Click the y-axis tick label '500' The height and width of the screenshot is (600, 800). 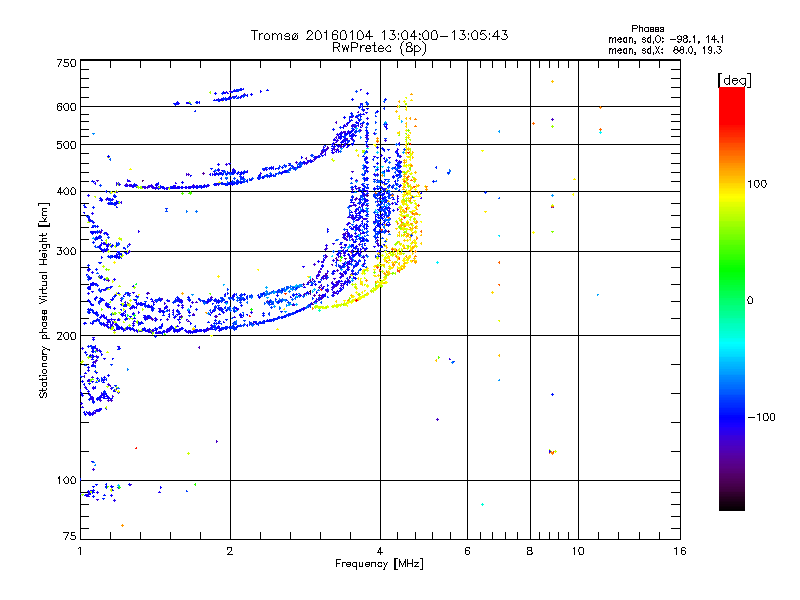click(x=66, y=145)
